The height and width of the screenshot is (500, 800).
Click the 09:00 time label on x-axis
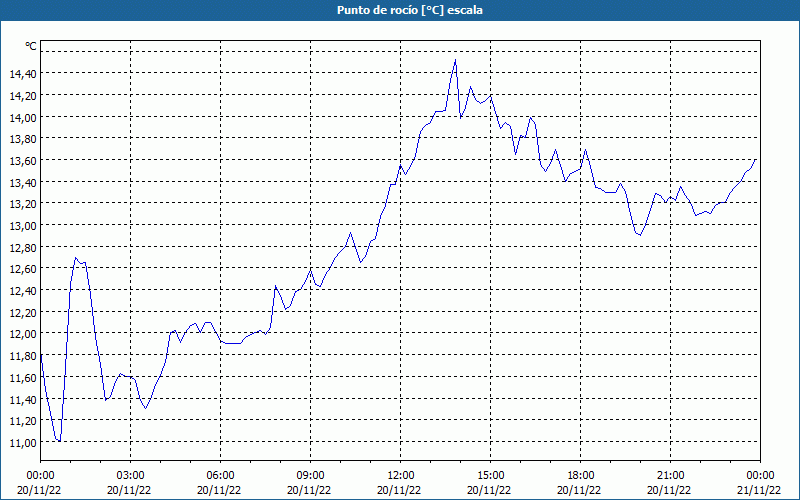coord(310,476)
